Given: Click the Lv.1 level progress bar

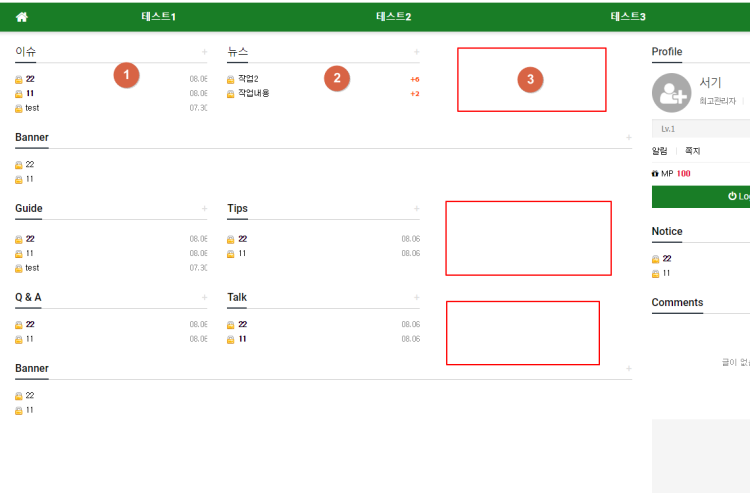Looking at the screenshot, I should point(700,129).
